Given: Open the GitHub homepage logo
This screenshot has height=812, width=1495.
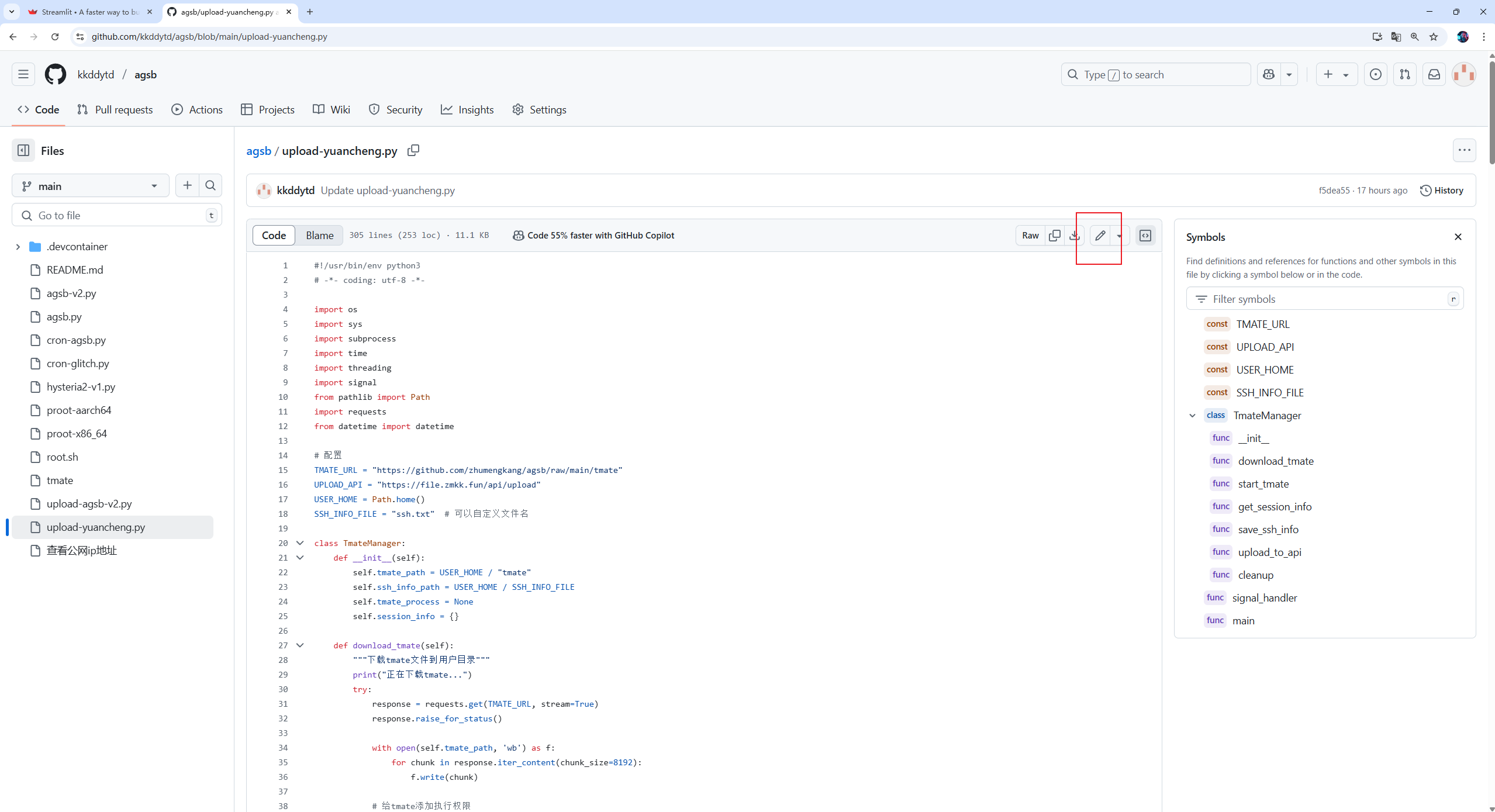Looking at the screenshot, I should pos(56,75).
